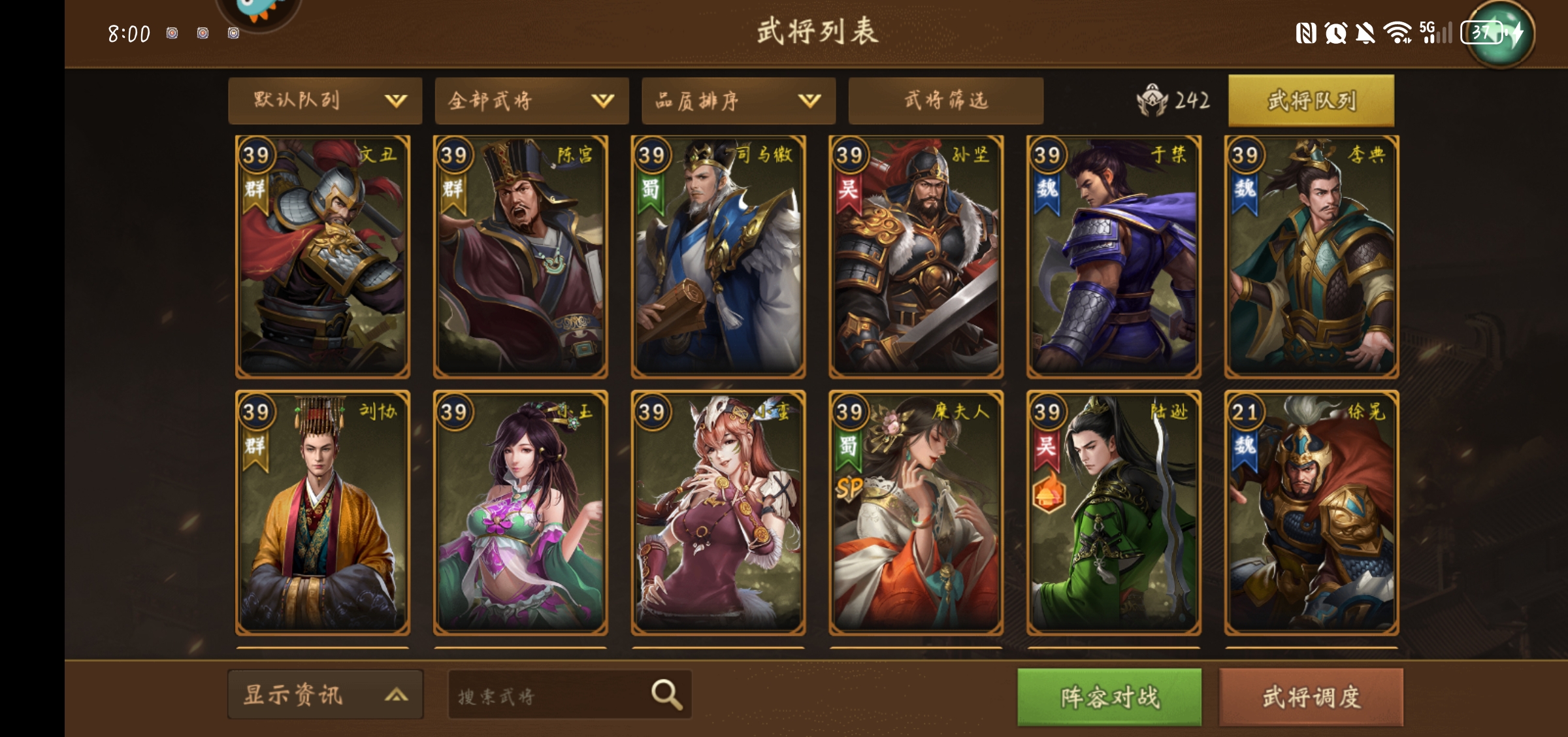1568x737 pixels.
Task: Tap the 吴 faction flag on 孙坚 card
Action: click(848, 193)
